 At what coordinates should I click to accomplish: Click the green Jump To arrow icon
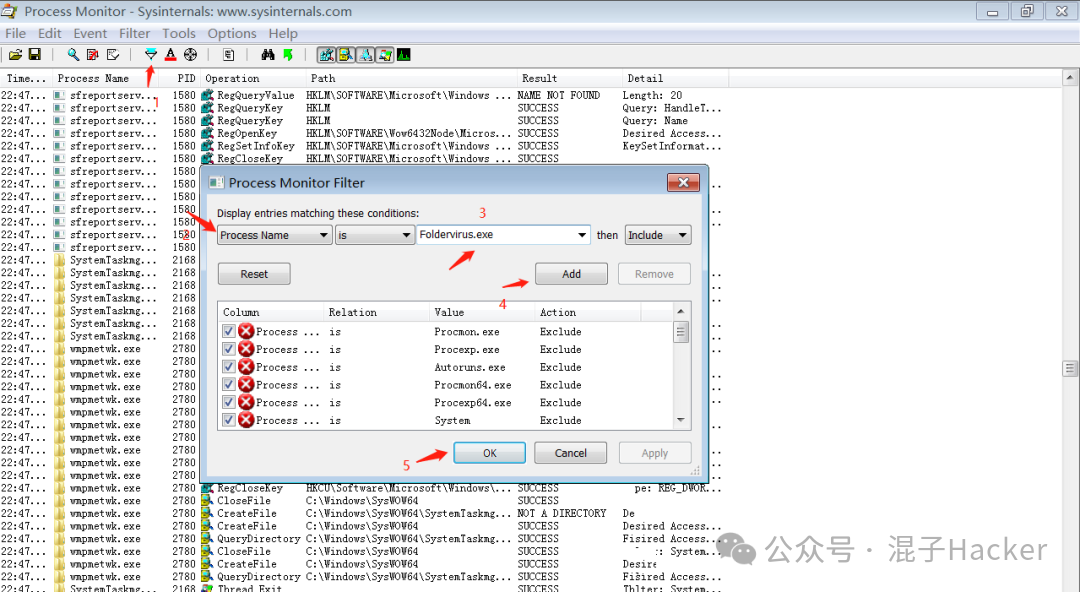[x=288, y=54]
